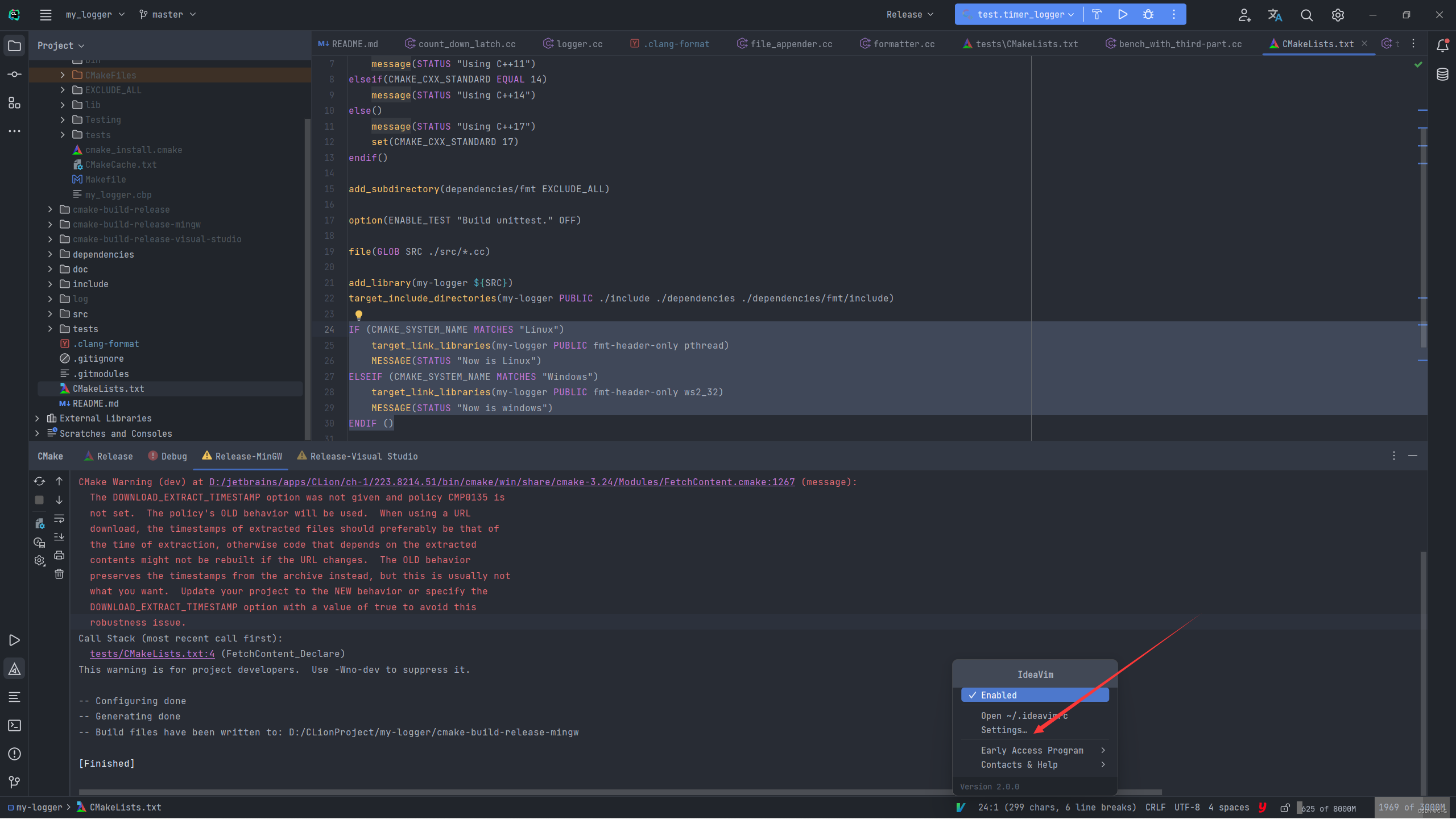Open Release profile dropdown
Viewport: 1456px width, 819px height.
[x=910, y=15]
